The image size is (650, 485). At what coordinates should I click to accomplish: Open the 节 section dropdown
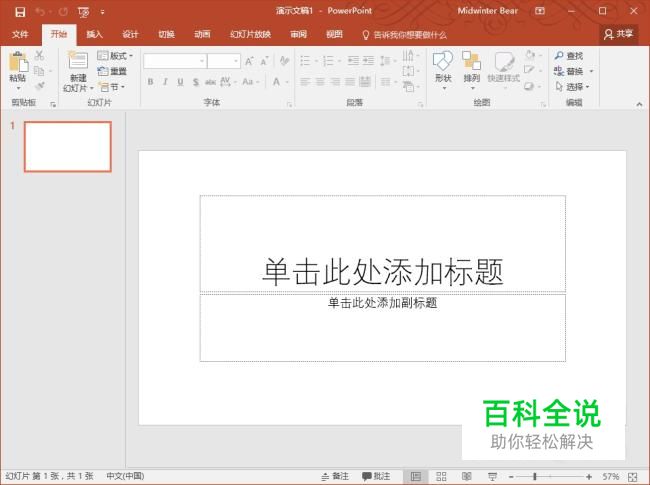tap(112, 87)
